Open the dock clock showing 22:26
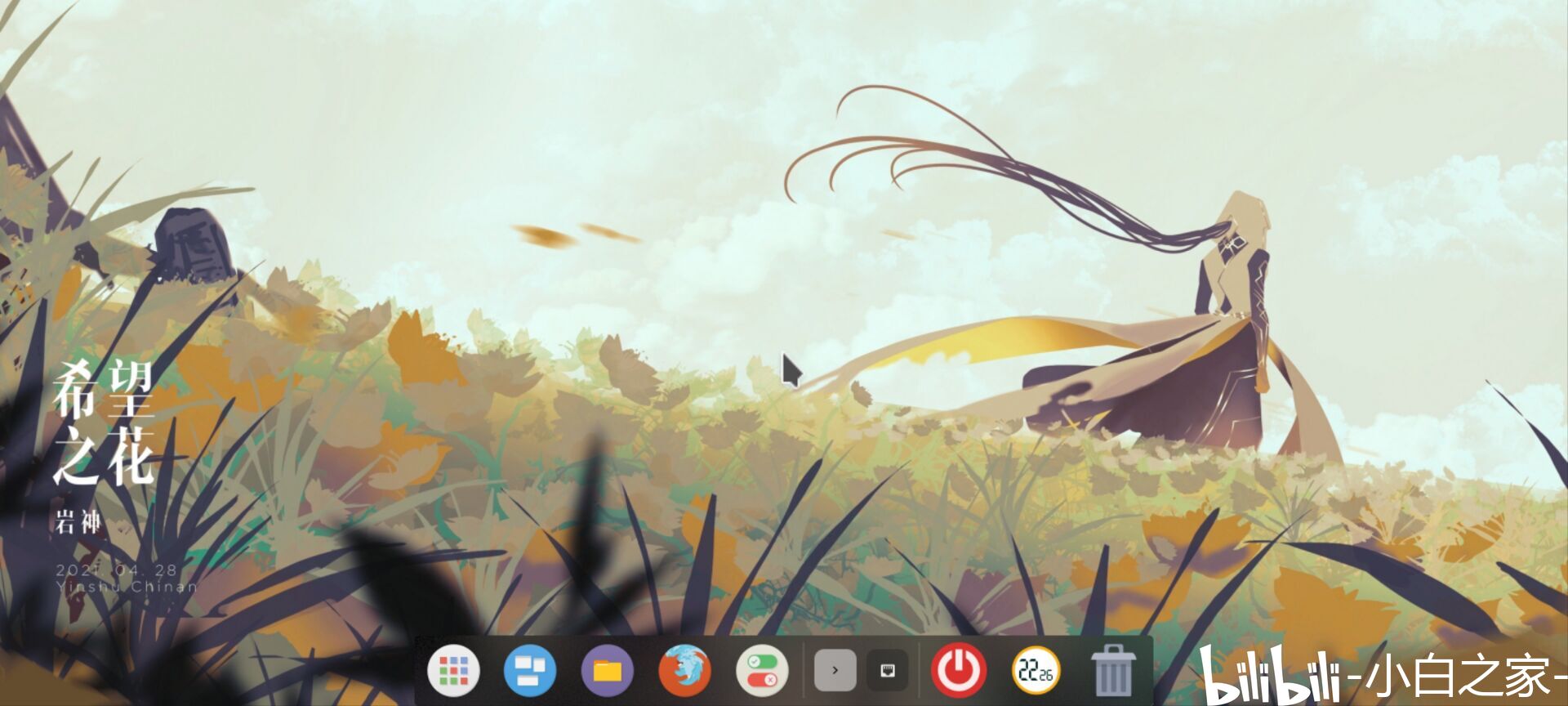The image size is (1568, 706). pos(1036,671)
